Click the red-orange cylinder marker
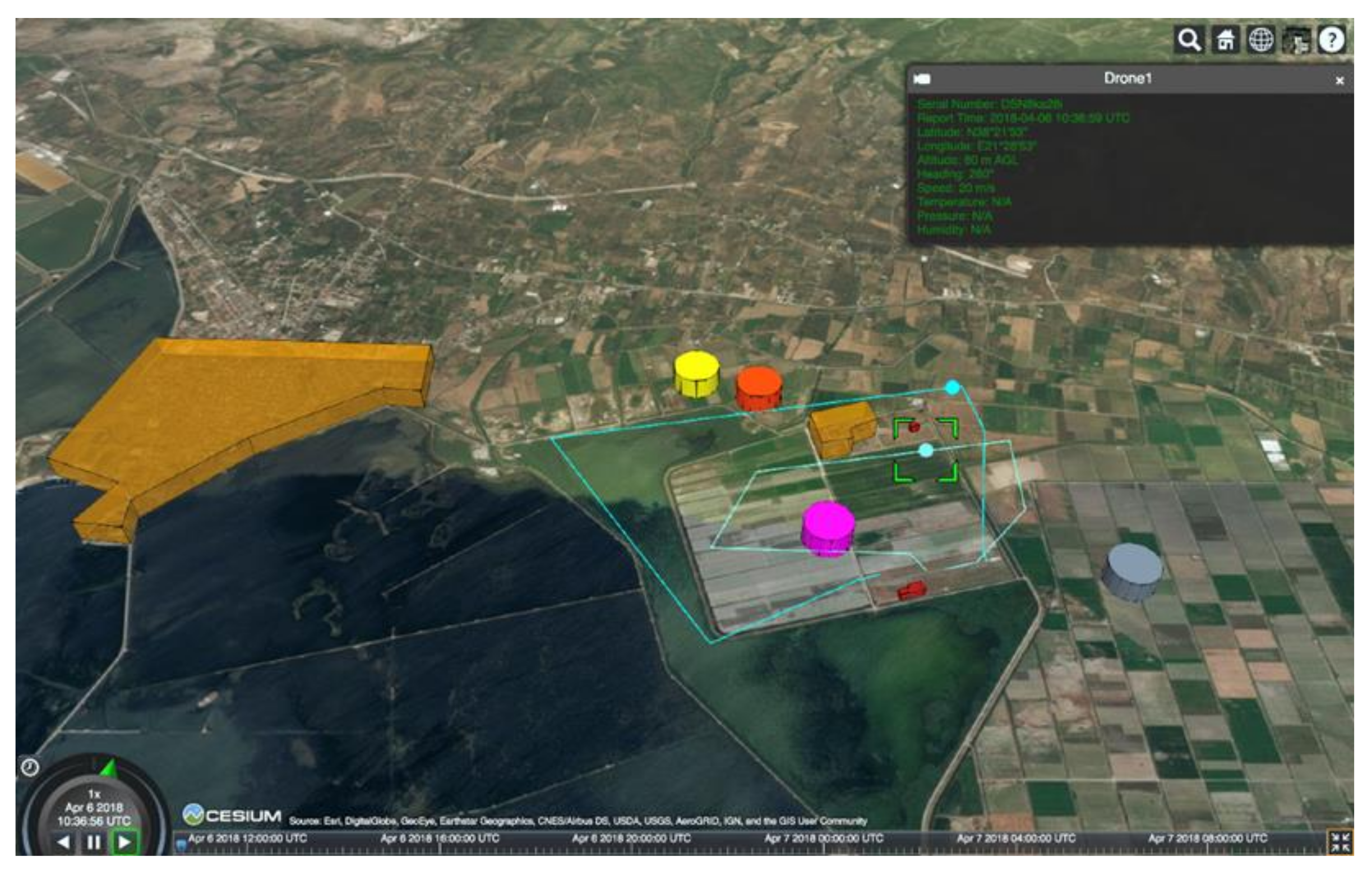This screenshot has width=1372, height=870. coord(759,388)
